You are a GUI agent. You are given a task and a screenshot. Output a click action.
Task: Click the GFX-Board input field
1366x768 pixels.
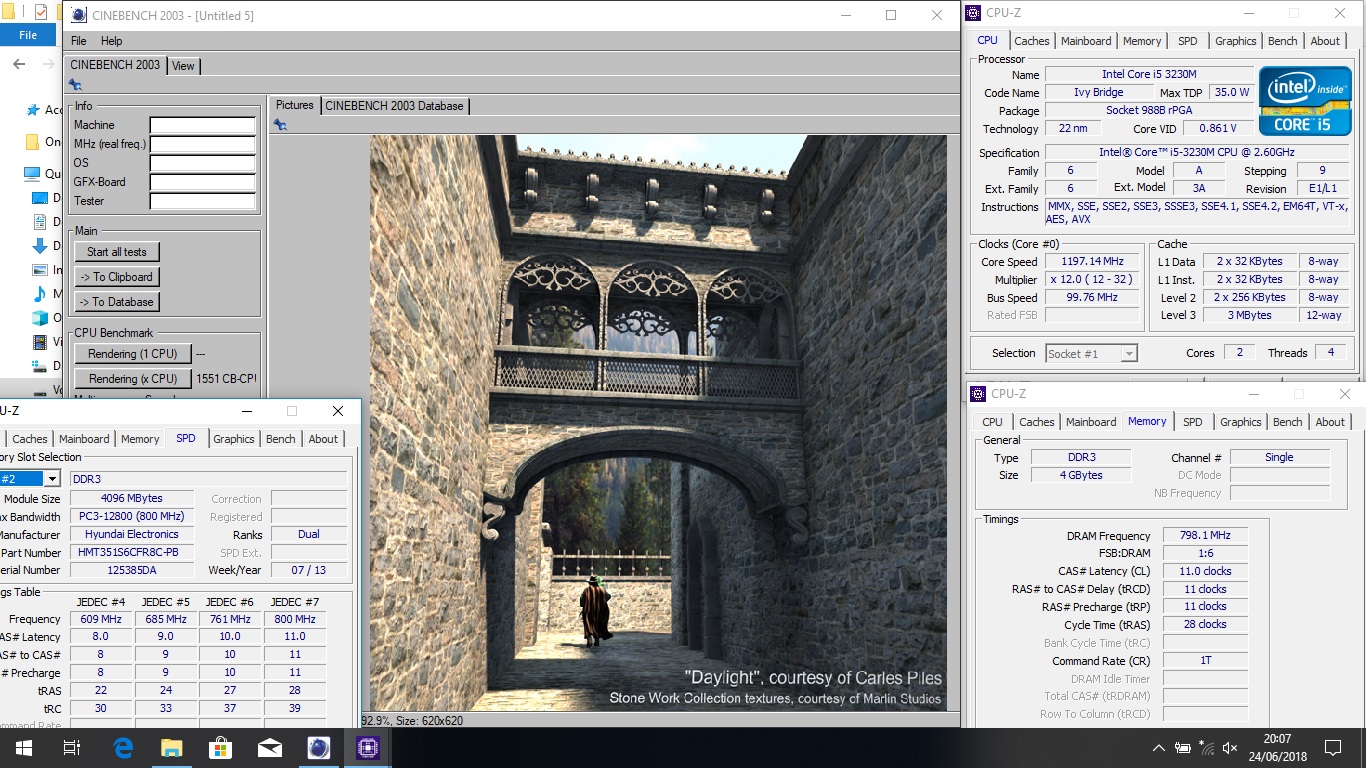point(203,182)
